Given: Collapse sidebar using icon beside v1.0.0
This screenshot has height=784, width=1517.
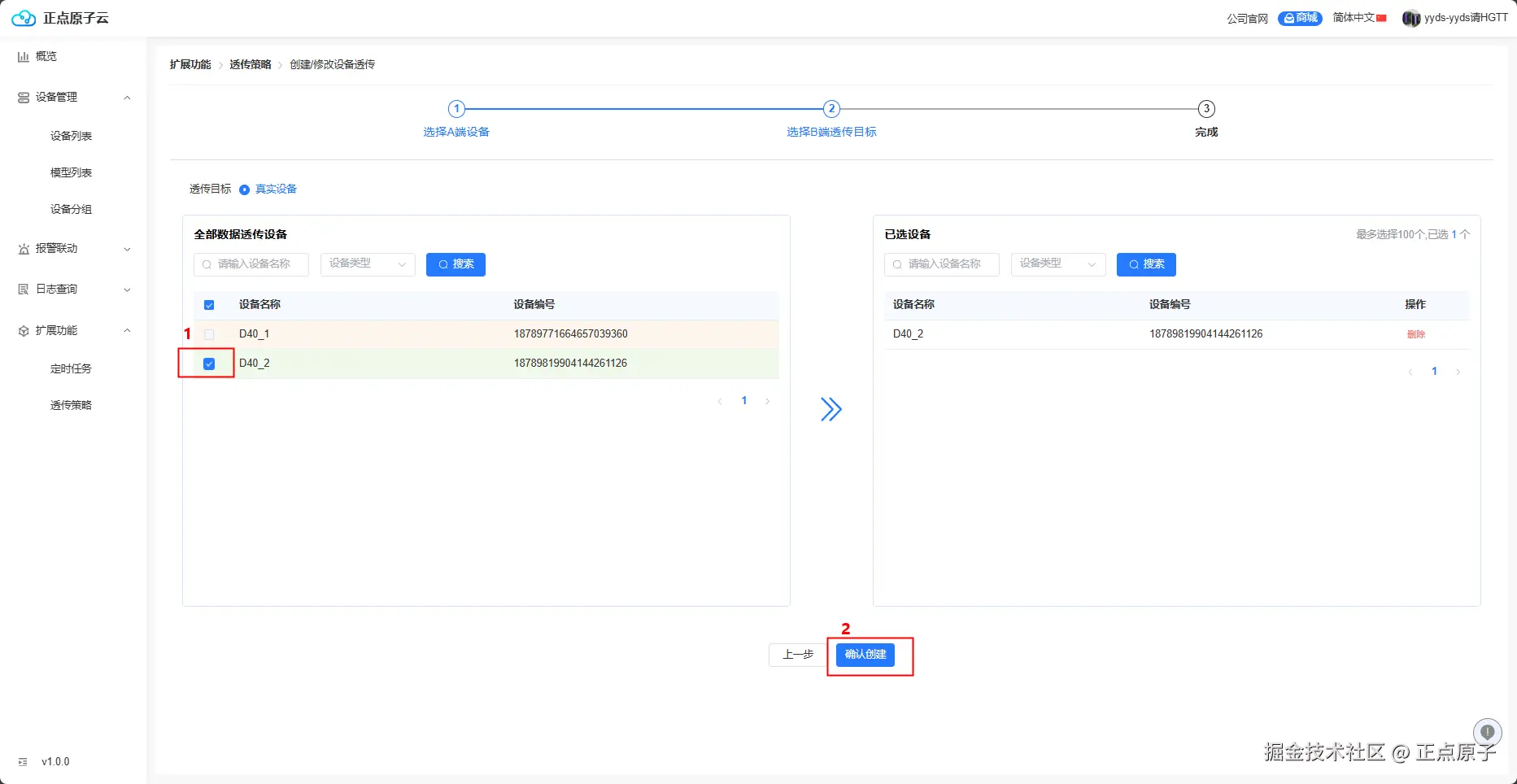Looking at the screenshot, I should pyautogui.click(x=23, y=762).
